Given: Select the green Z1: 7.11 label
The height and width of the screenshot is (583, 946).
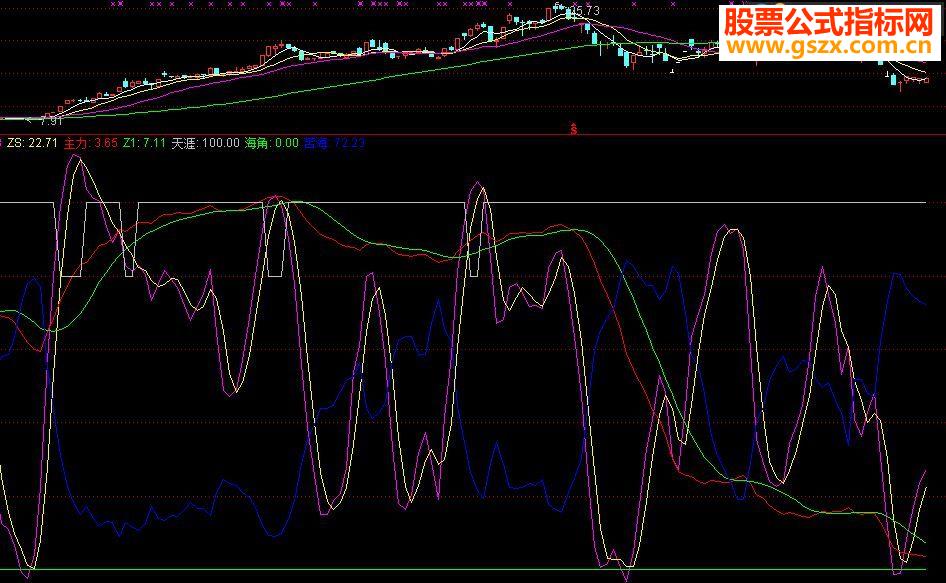Looking at the screenshot, I should pos(144,143).
